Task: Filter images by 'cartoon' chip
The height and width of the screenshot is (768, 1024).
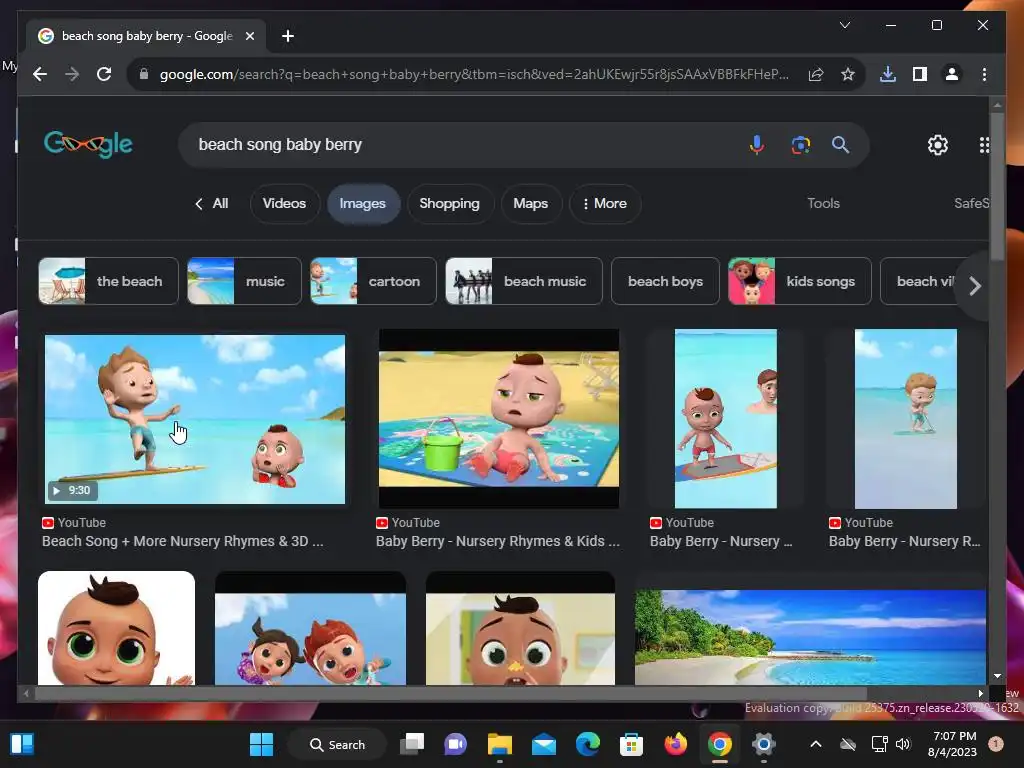Action: [x=373, y=281]
